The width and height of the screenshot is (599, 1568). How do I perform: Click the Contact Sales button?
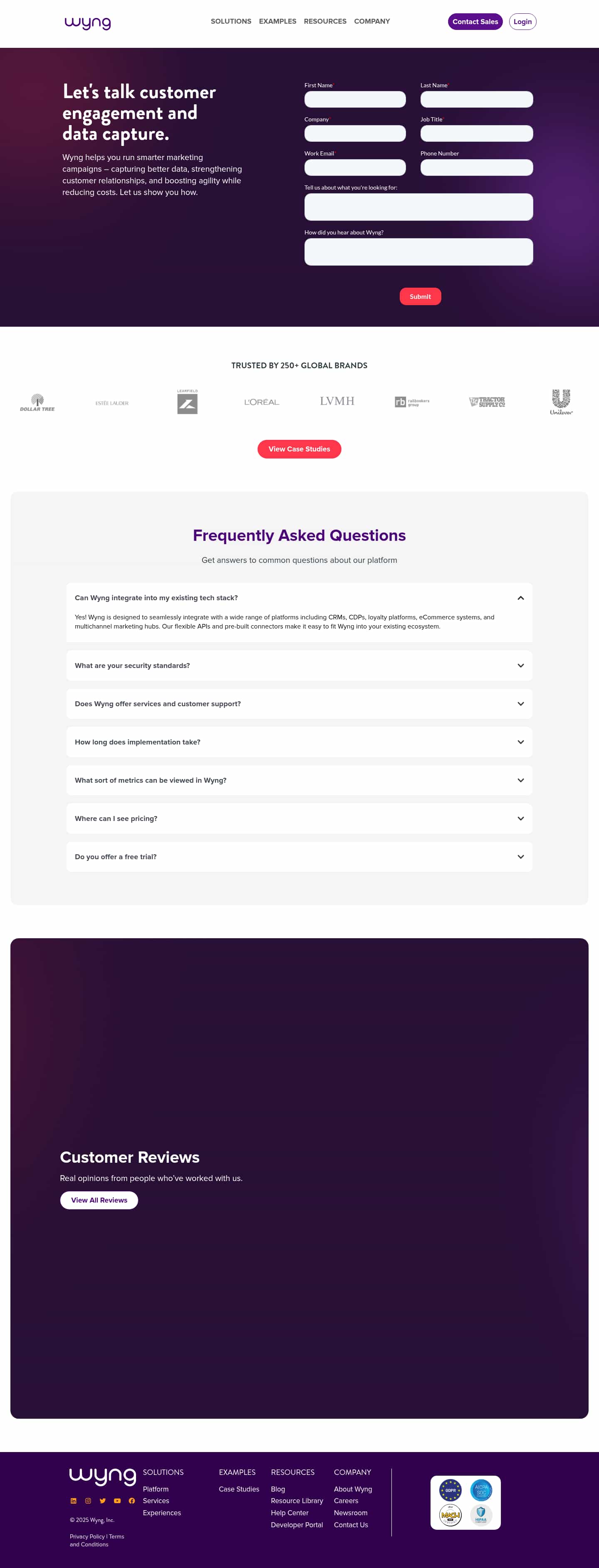coord(475,21)
